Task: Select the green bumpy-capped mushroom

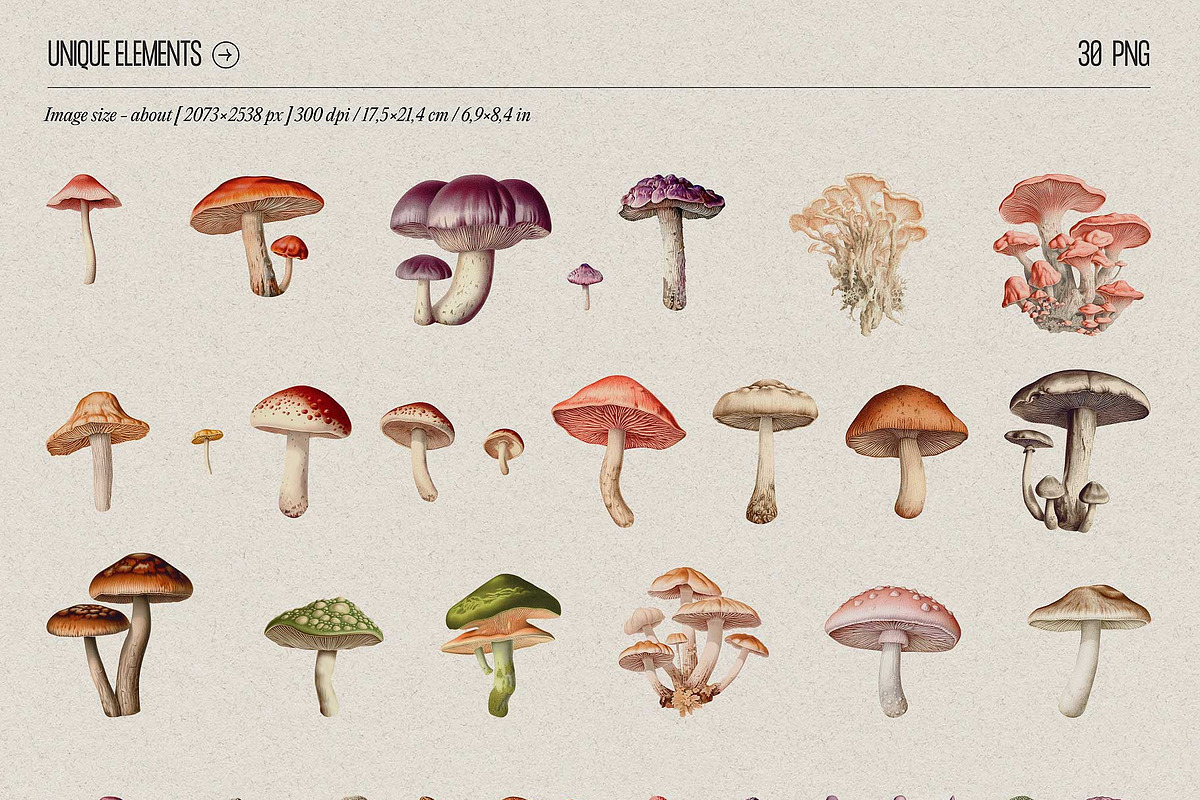Action: (324, 656)
